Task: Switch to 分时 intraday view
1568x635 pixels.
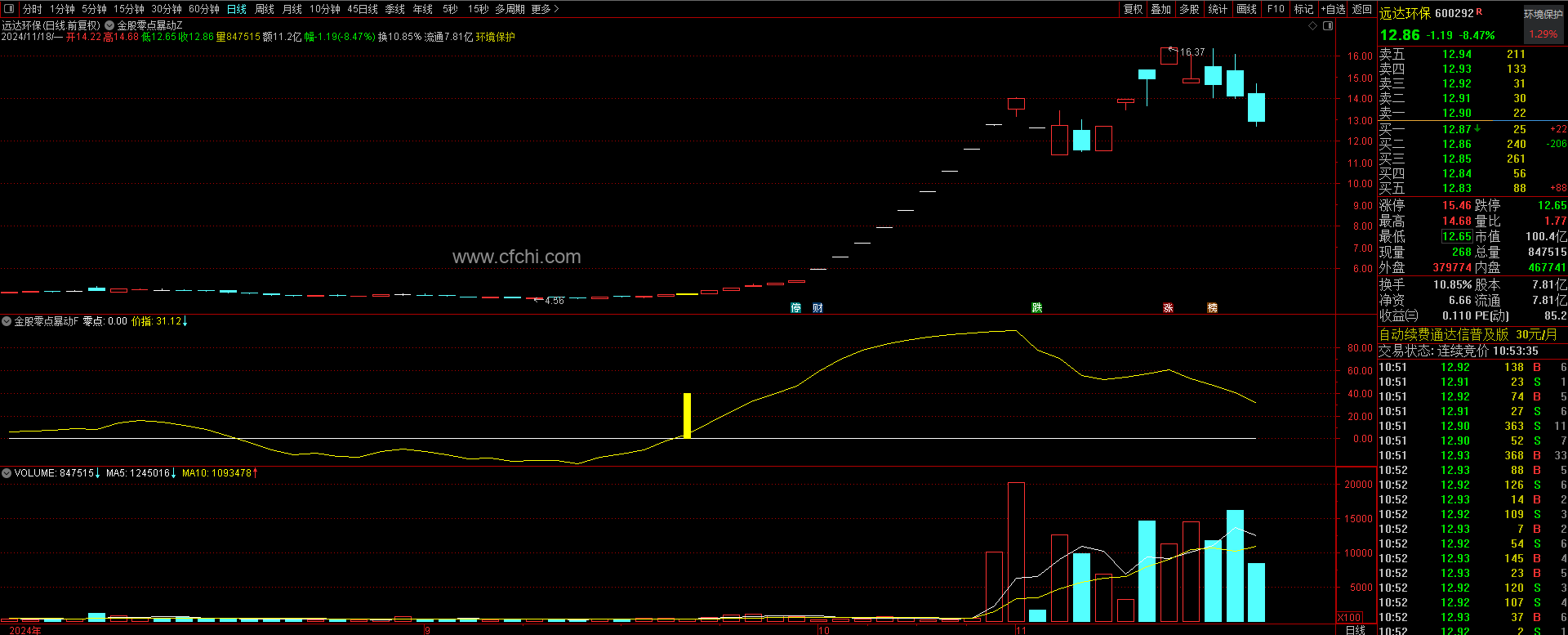Action: pyautogui.click(x=33, y=9)
